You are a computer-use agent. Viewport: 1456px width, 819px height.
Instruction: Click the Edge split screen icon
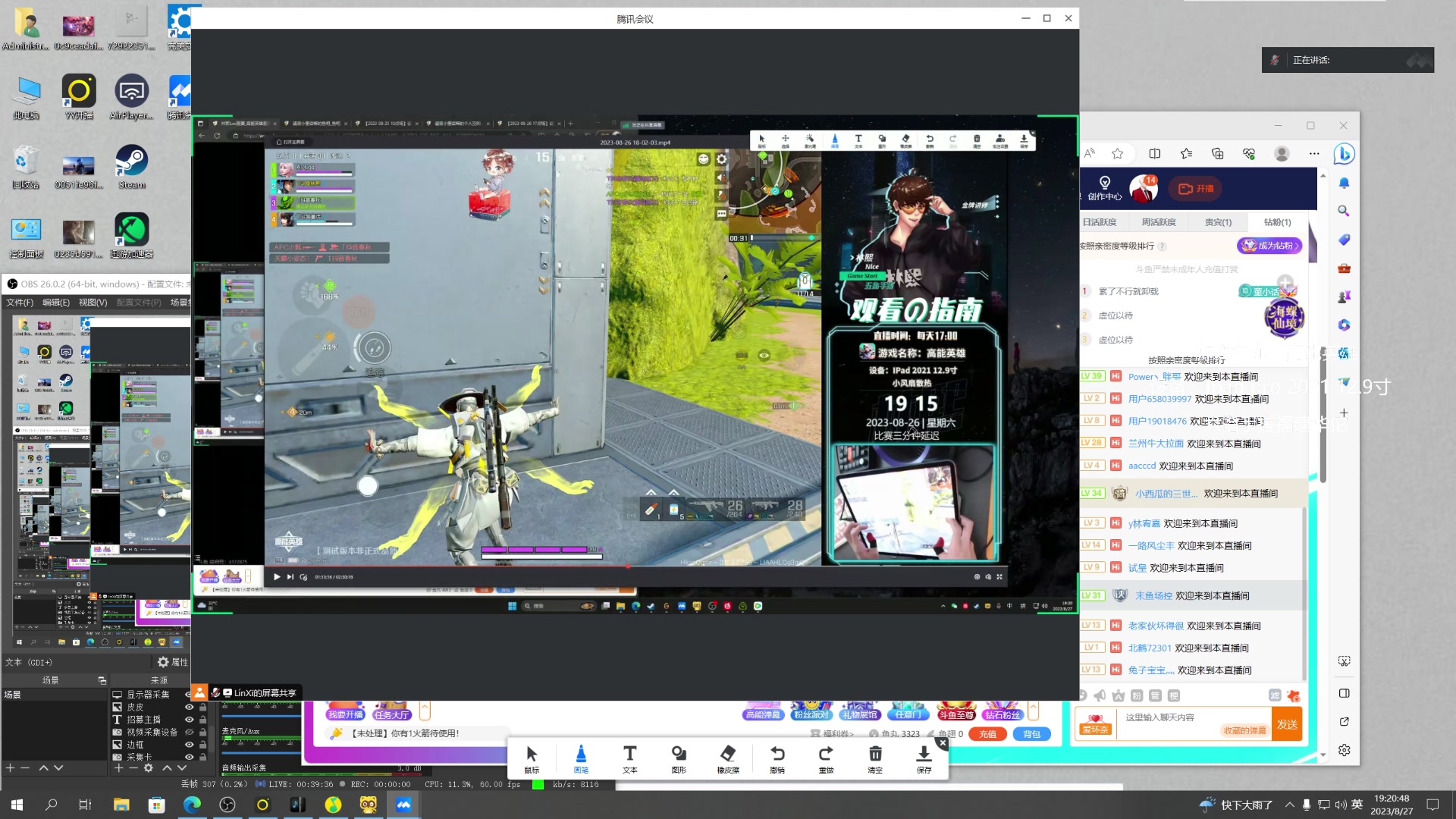click(x=1154, y=154)
